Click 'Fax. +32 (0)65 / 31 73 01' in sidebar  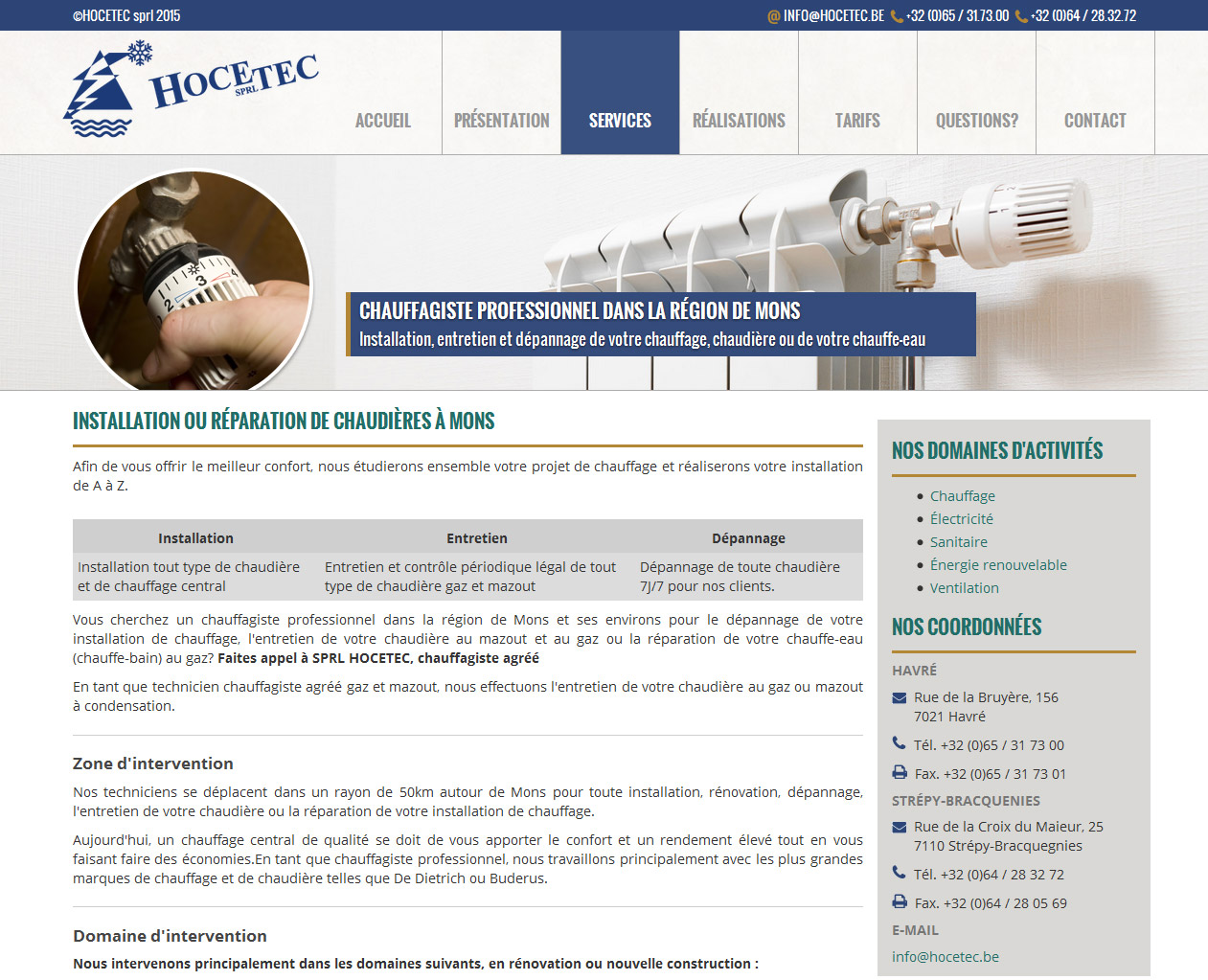pyautogui.click(x=991, y=774)
